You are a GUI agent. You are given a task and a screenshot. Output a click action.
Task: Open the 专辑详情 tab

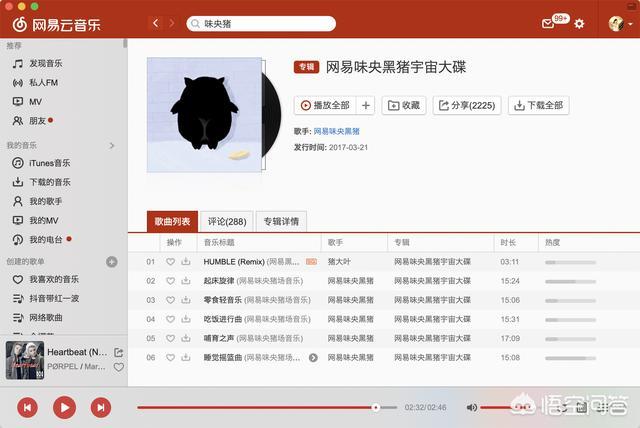coord(280,221)
